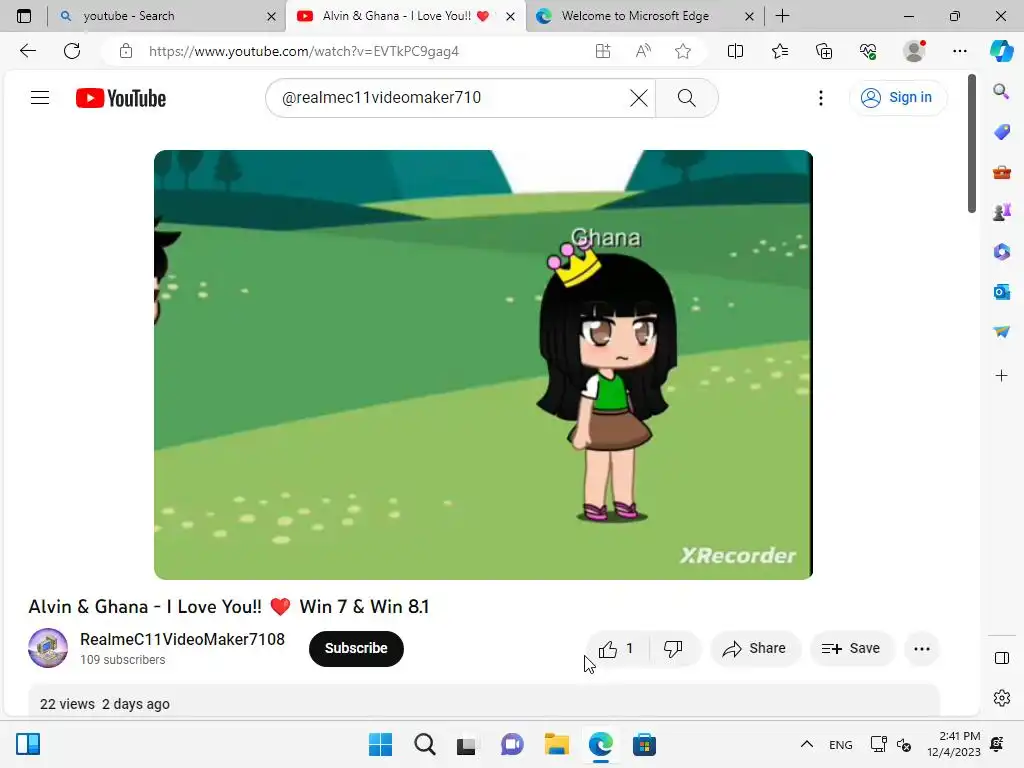Open Edge Collections

tap(824, 51)
